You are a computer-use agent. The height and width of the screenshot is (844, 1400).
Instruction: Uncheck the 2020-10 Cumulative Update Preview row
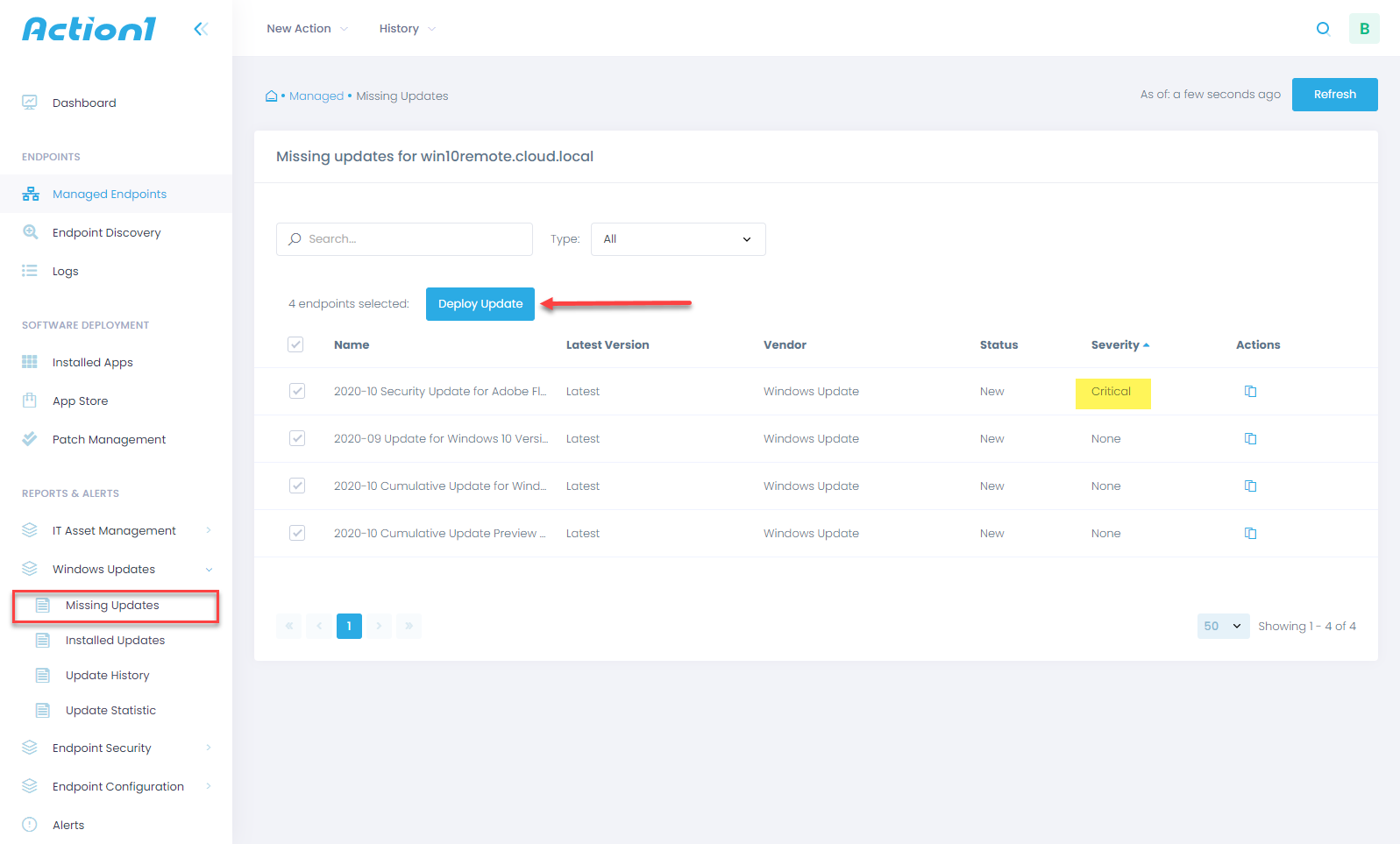[x=297, y=533]
